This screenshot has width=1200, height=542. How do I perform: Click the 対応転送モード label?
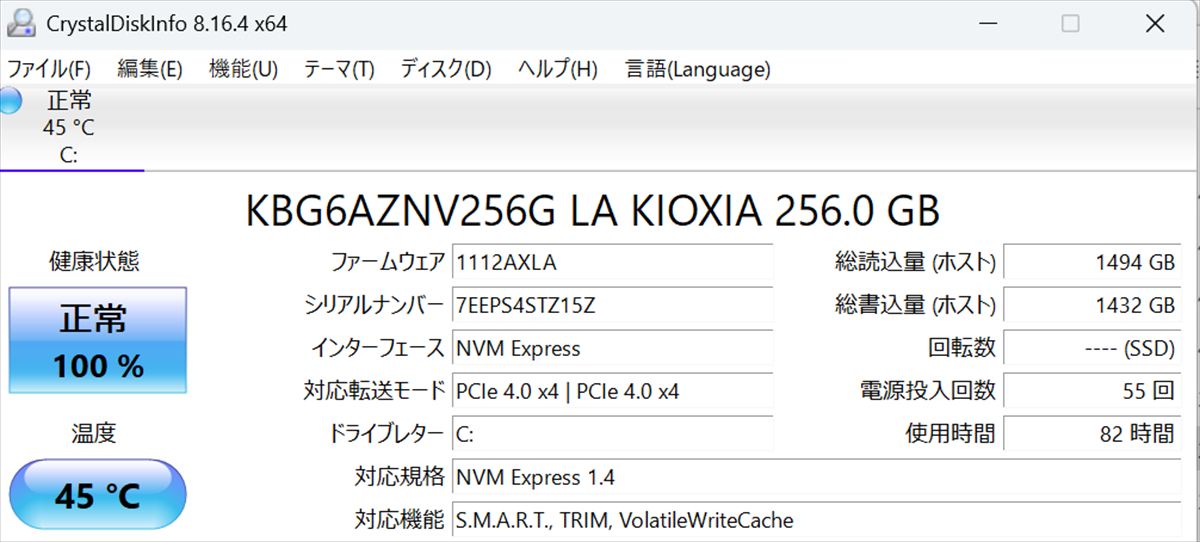click(374, 392)
